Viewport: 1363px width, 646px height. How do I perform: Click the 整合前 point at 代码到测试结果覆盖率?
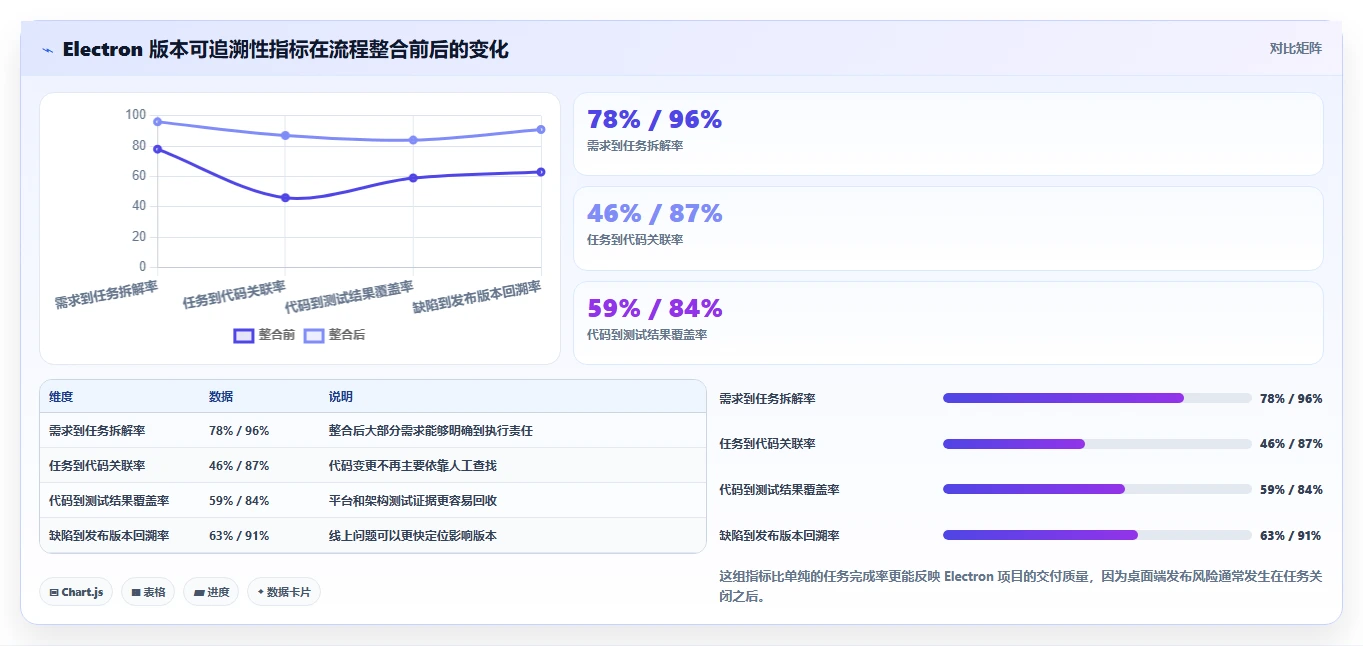coord(413,178)
